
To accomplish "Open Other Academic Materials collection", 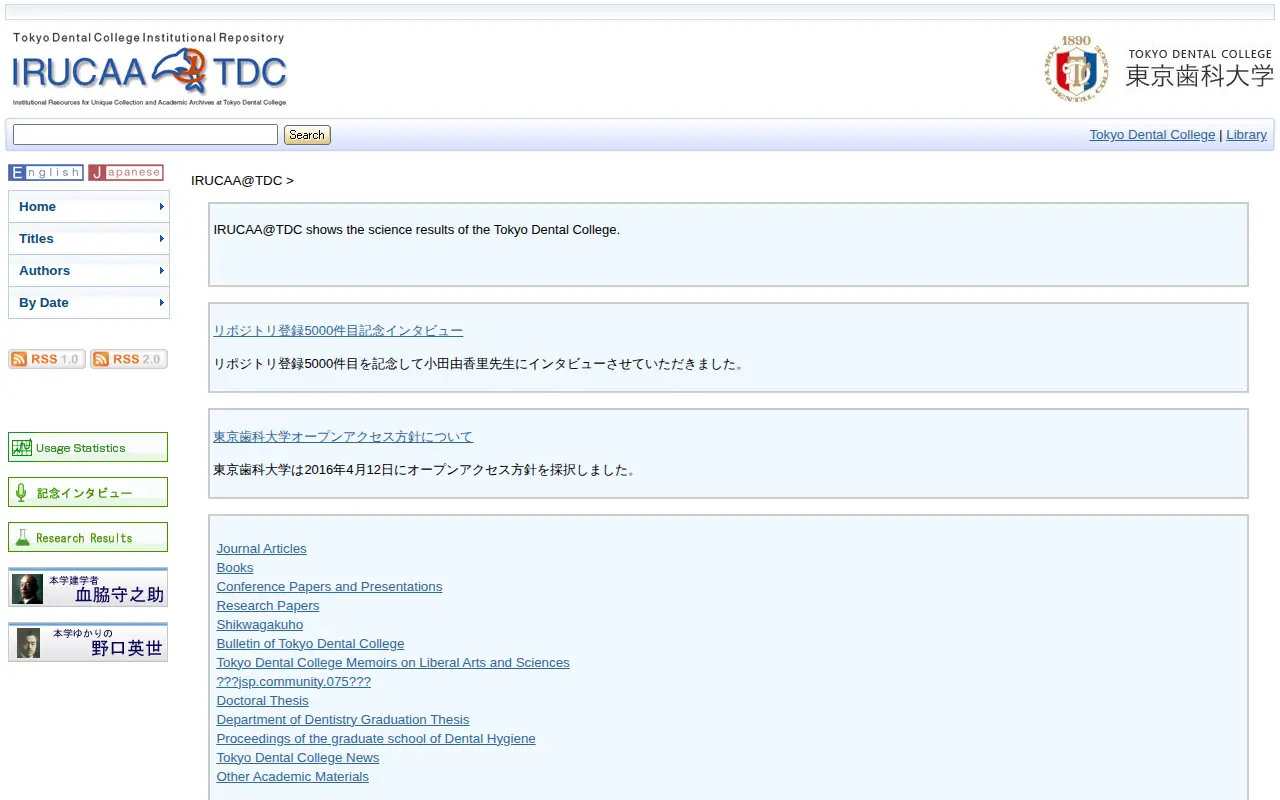I will pos(293,777).
